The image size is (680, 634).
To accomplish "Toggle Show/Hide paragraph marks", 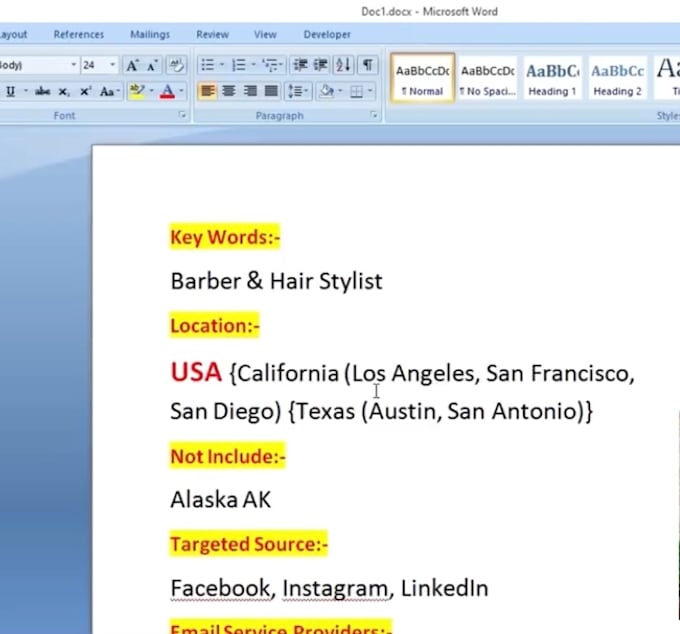I will tap(368, 65).
